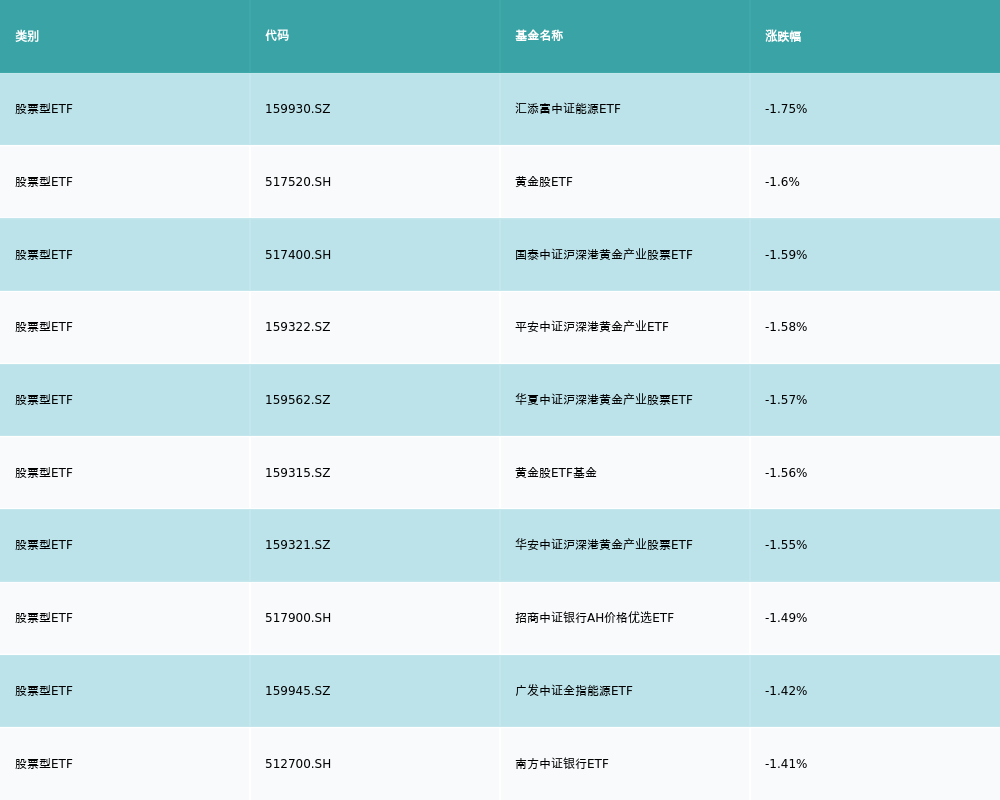Click the -1.57% change value

(x=786, y=400)
